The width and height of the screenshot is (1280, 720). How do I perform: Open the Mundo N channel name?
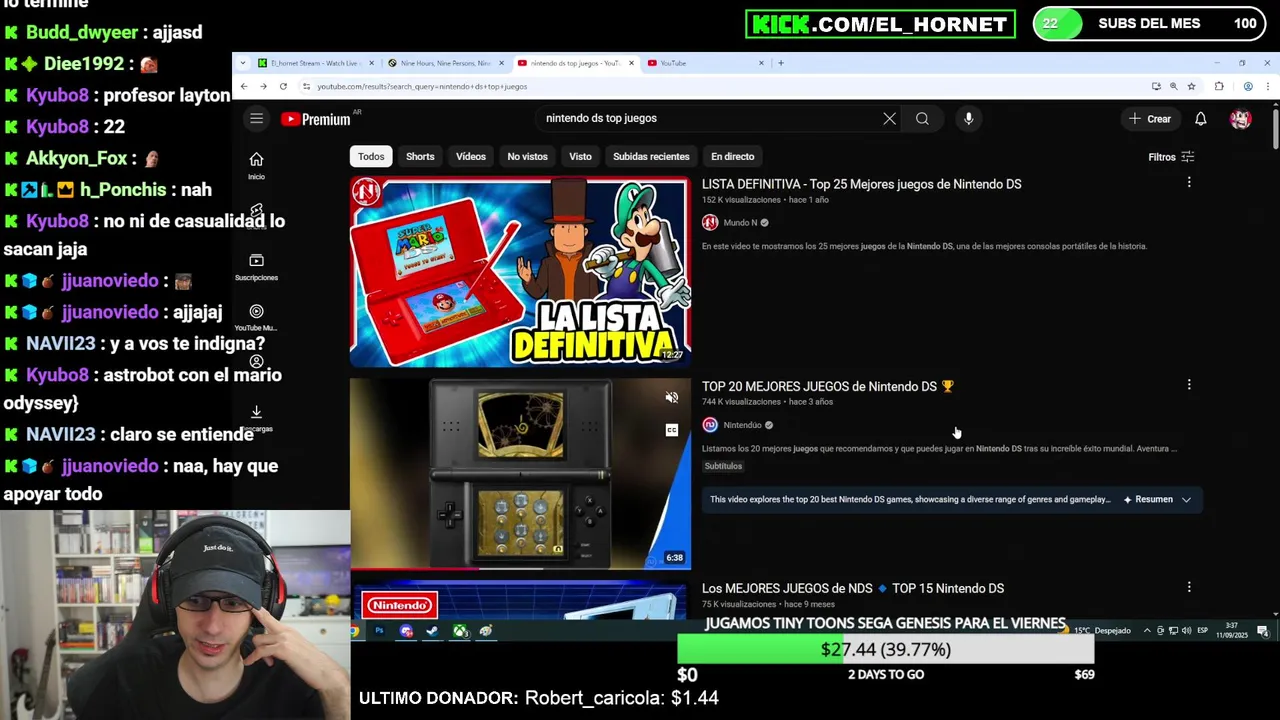(x=740, y=223)
